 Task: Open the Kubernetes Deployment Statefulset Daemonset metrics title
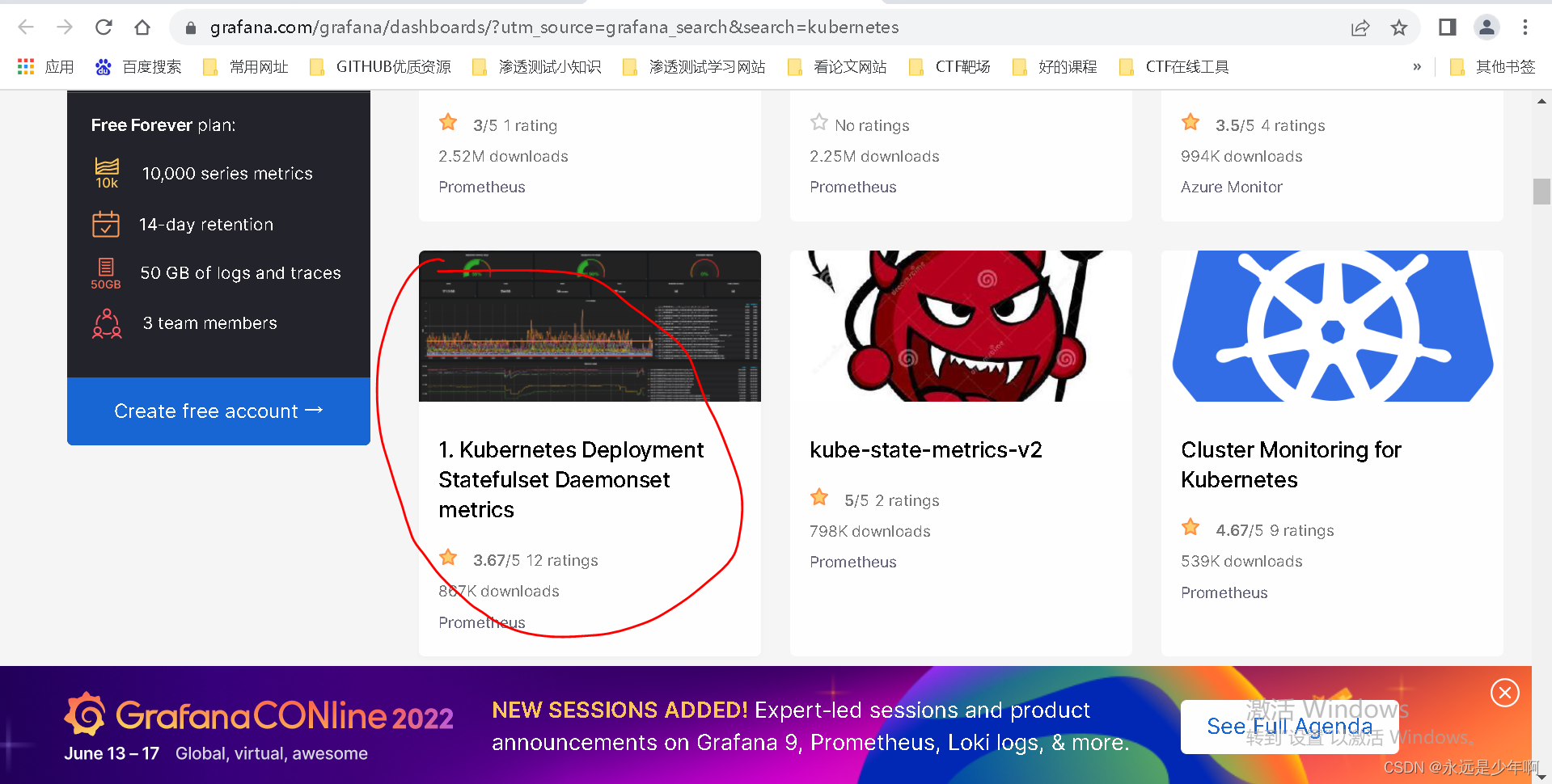(x=571, y=479)
